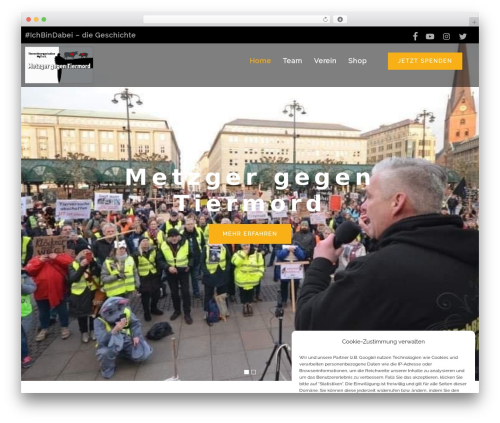Click the browser extension icon beside address bar

(x=340, y=19)
